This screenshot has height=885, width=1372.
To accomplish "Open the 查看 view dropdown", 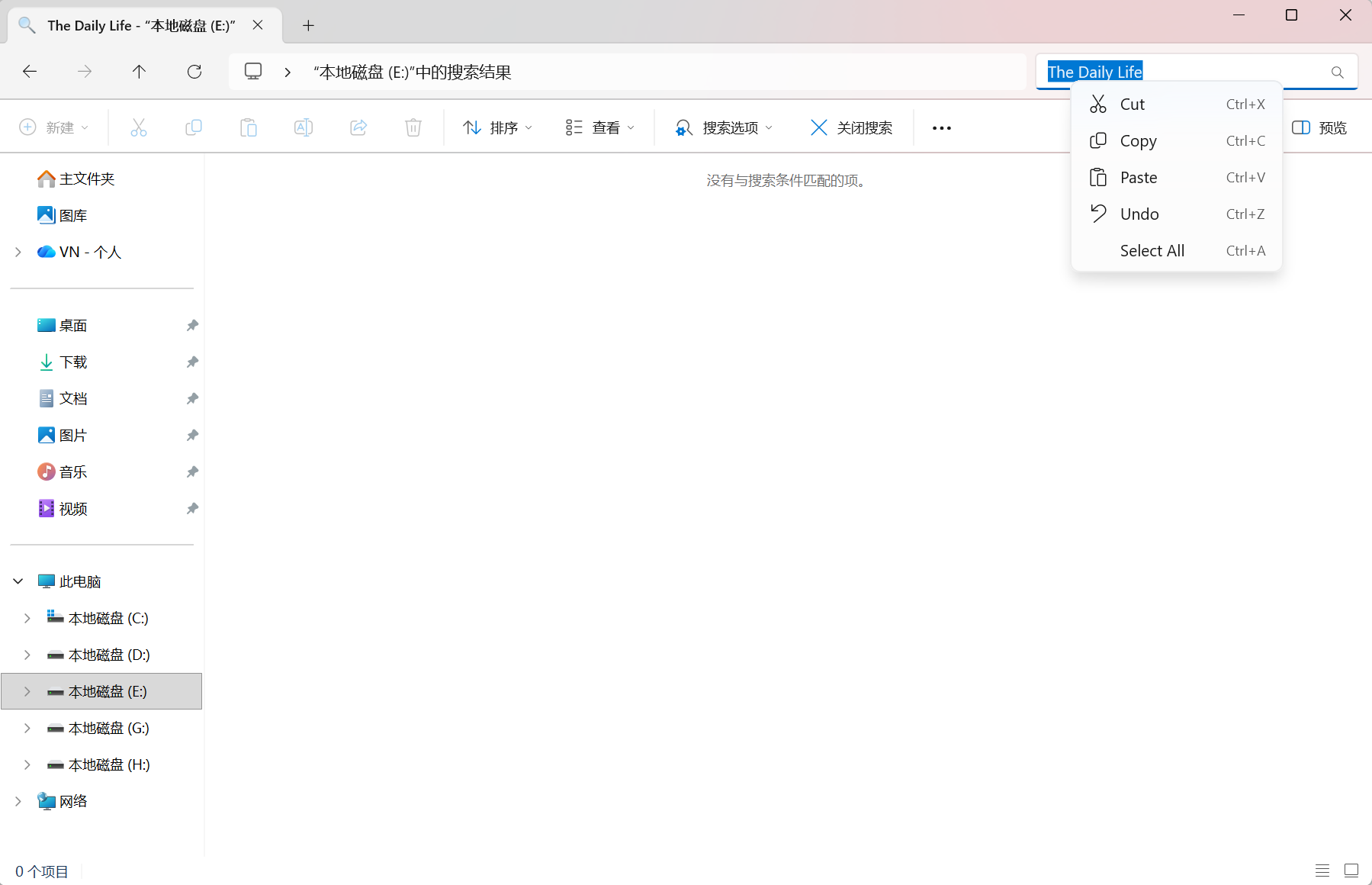I will tap(600, 127).
